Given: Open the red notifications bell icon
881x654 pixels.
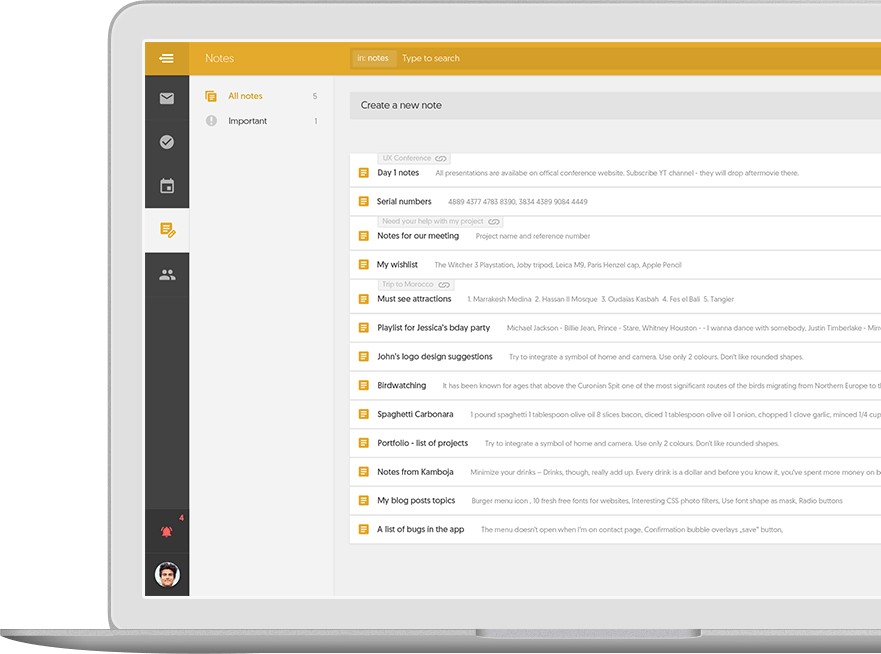Looking at the screenshot, I should [x=166, y=531].
